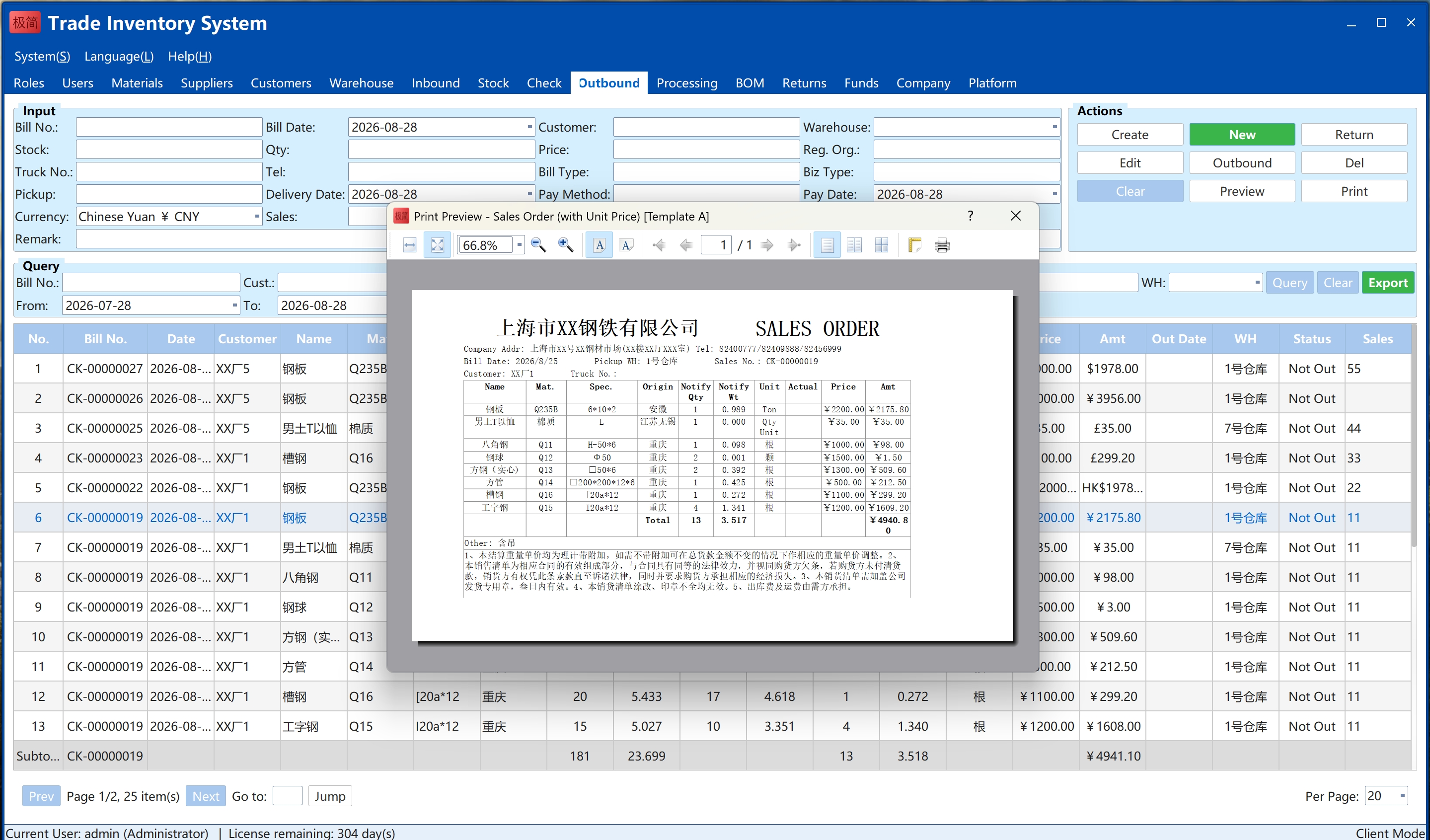Switch to the Inbound tab
1430x840 pixels.
435,83
